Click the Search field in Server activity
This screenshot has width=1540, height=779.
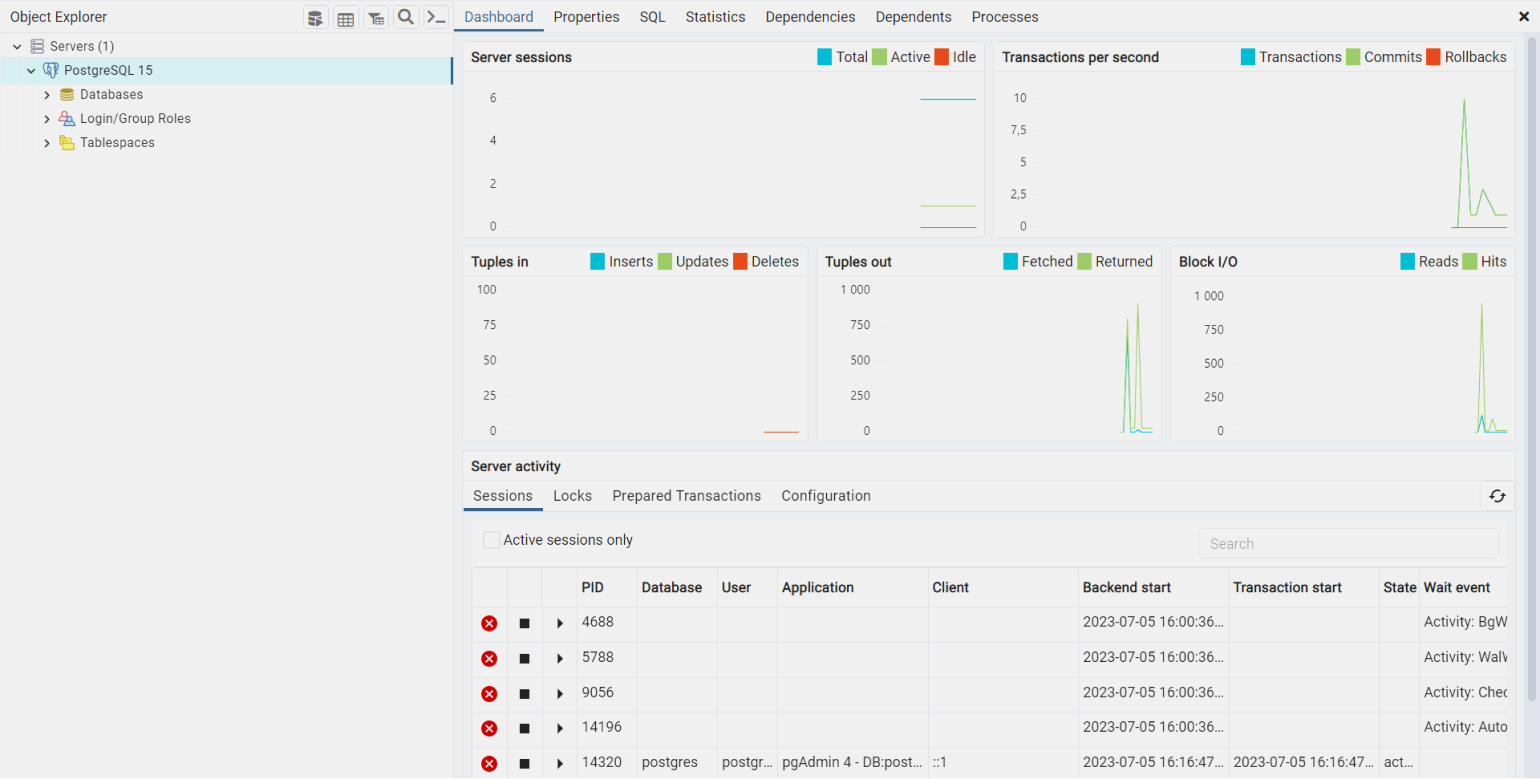click(1348, 544)
